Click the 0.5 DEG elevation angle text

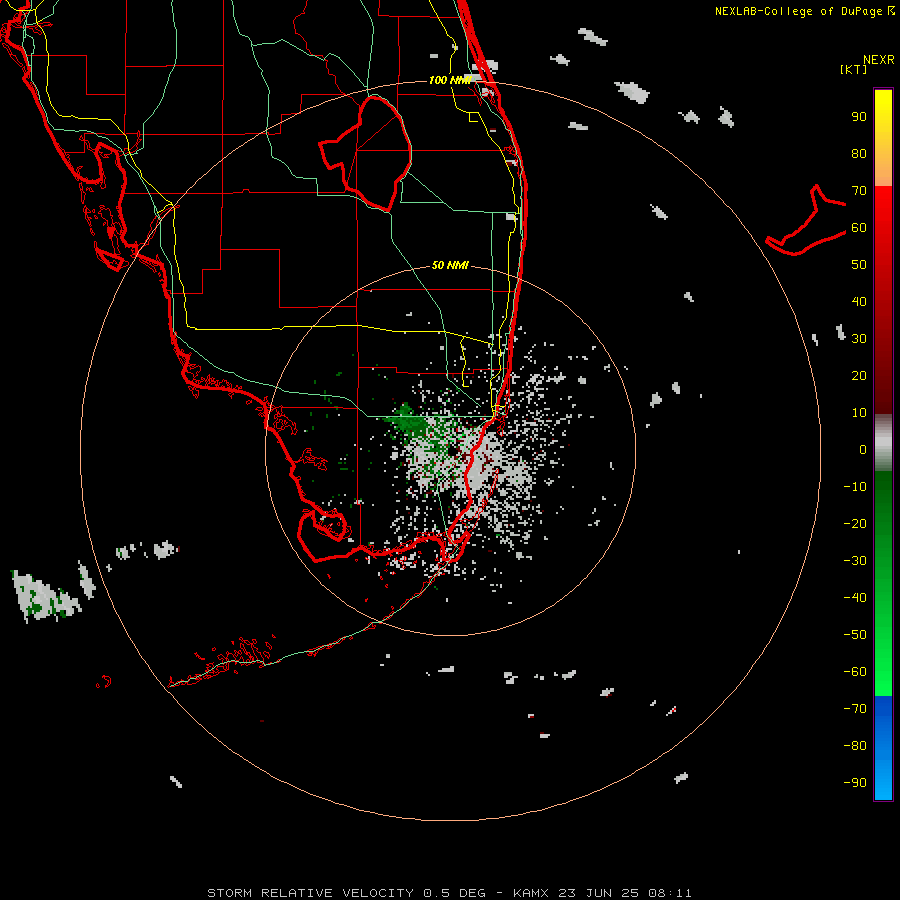point(454,893)
